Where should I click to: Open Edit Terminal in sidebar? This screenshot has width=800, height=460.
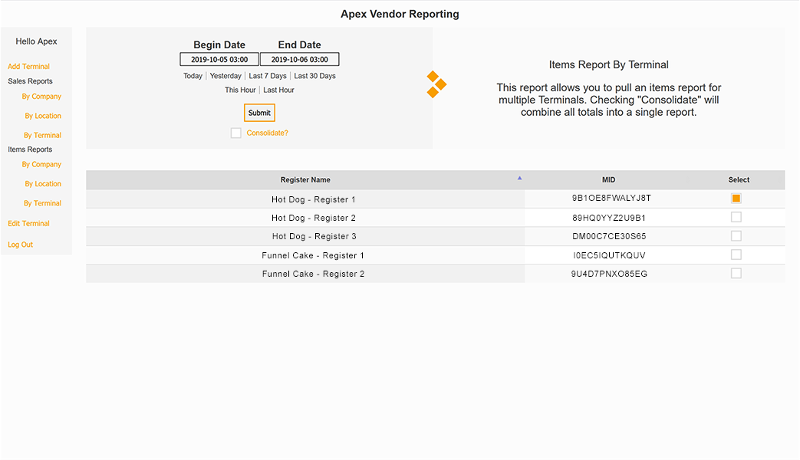pyautogui.click(x=29, y=223)
